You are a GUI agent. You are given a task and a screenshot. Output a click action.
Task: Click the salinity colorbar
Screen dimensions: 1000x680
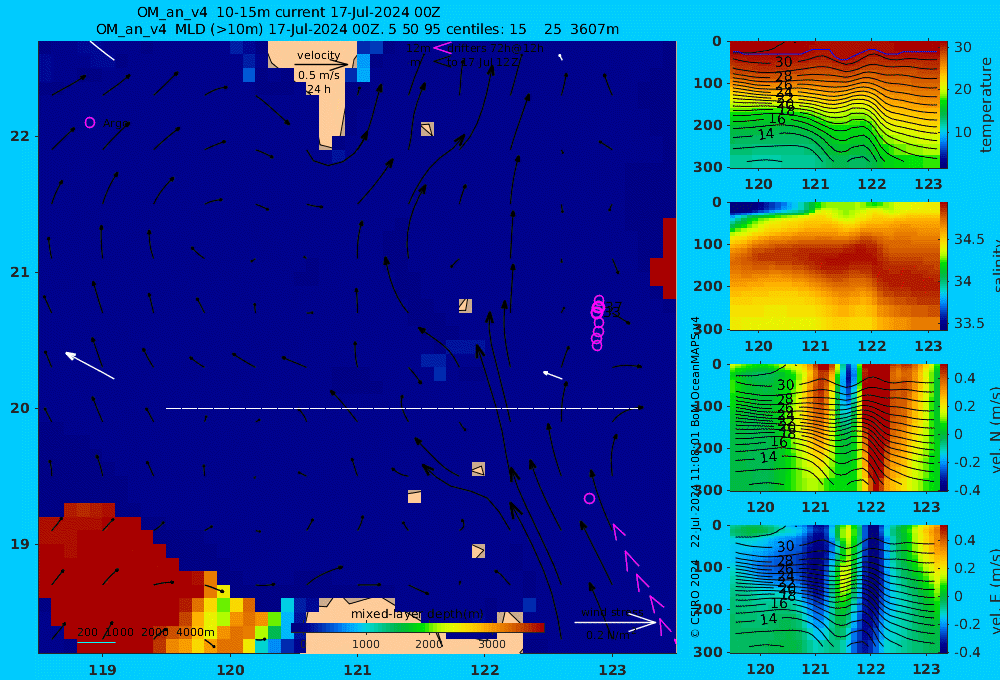(943, 266)
